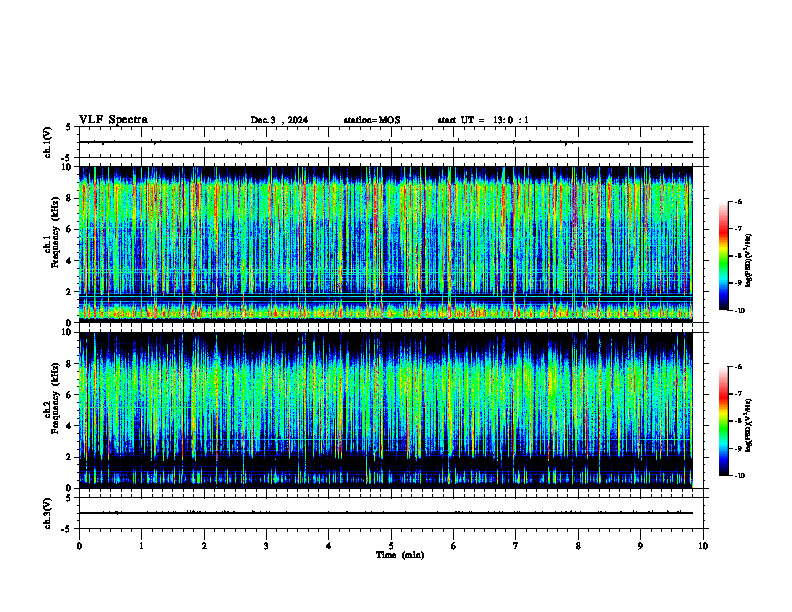The image size is (792, 612).
Task: Click the ch.2 frequency axis "2" tick label
Action: tap(69, 457)
